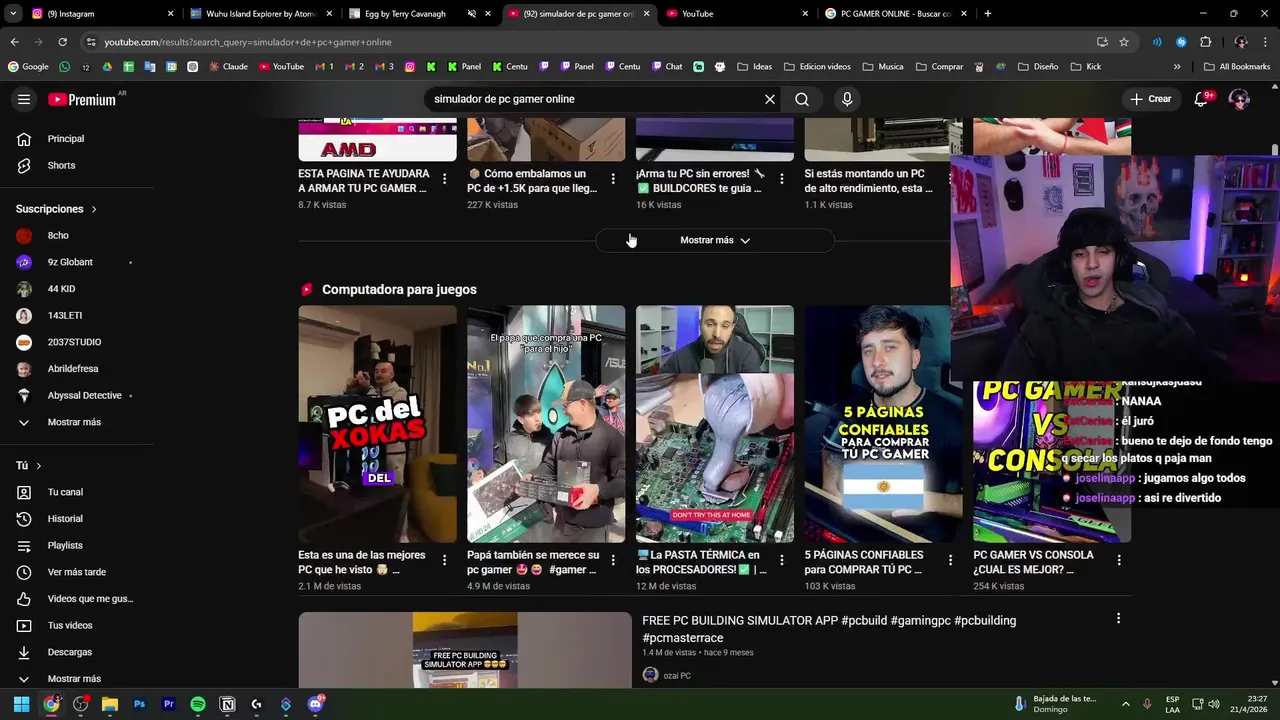Viewport: 1280px width, 720px height.
Task: Open options for 'LA PASTA TÉRMICA' short
Action: 782,560
